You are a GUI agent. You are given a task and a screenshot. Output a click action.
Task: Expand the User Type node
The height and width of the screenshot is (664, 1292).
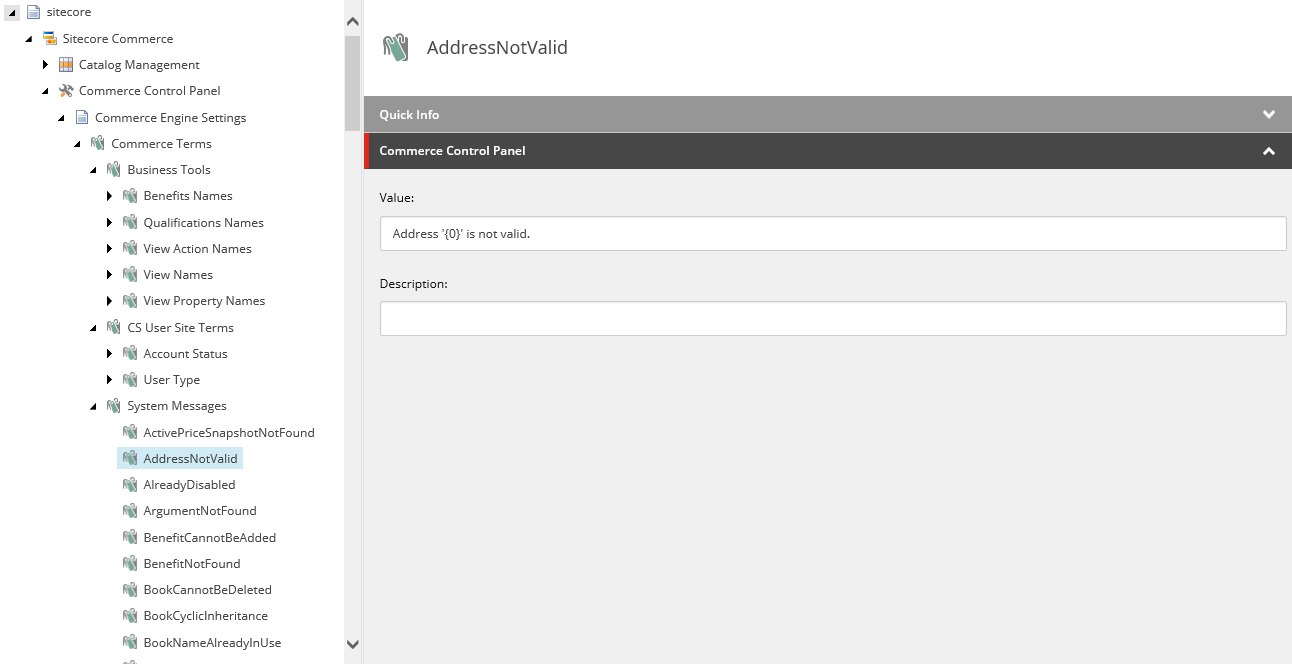coord(109,379)
